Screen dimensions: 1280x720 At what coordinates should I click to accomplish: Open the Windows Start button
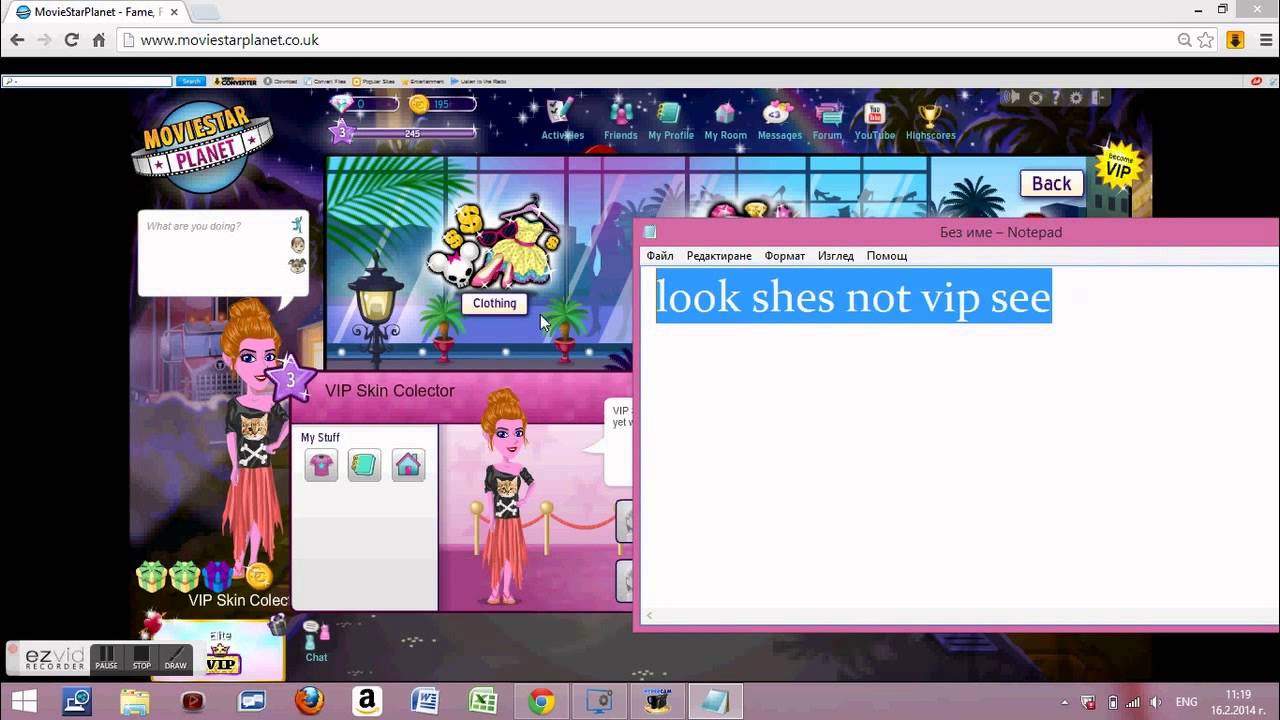click(x=24, y=702)
